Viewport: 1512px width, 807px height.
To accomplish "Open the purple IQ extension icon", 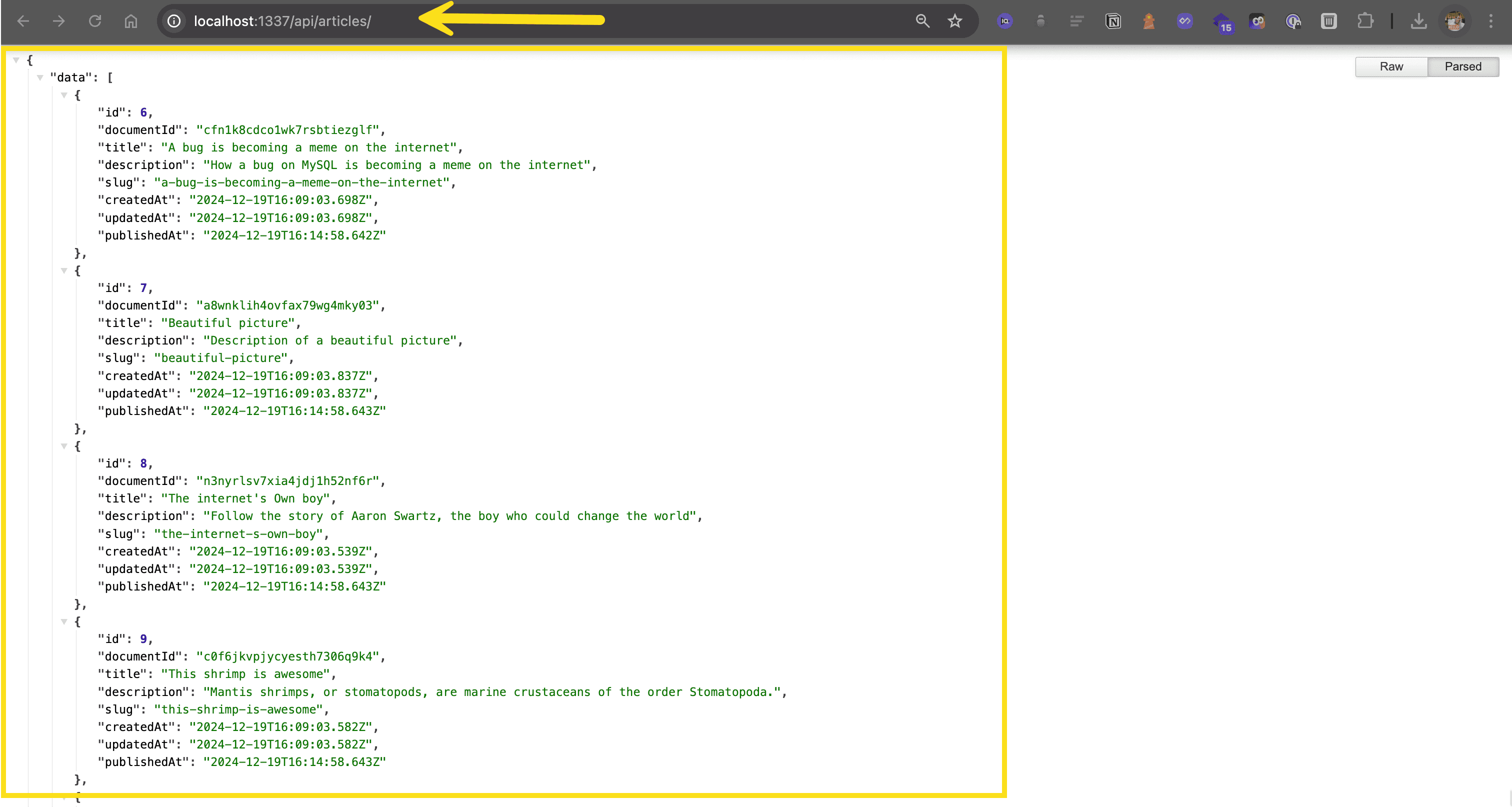I will [1005, 21].
